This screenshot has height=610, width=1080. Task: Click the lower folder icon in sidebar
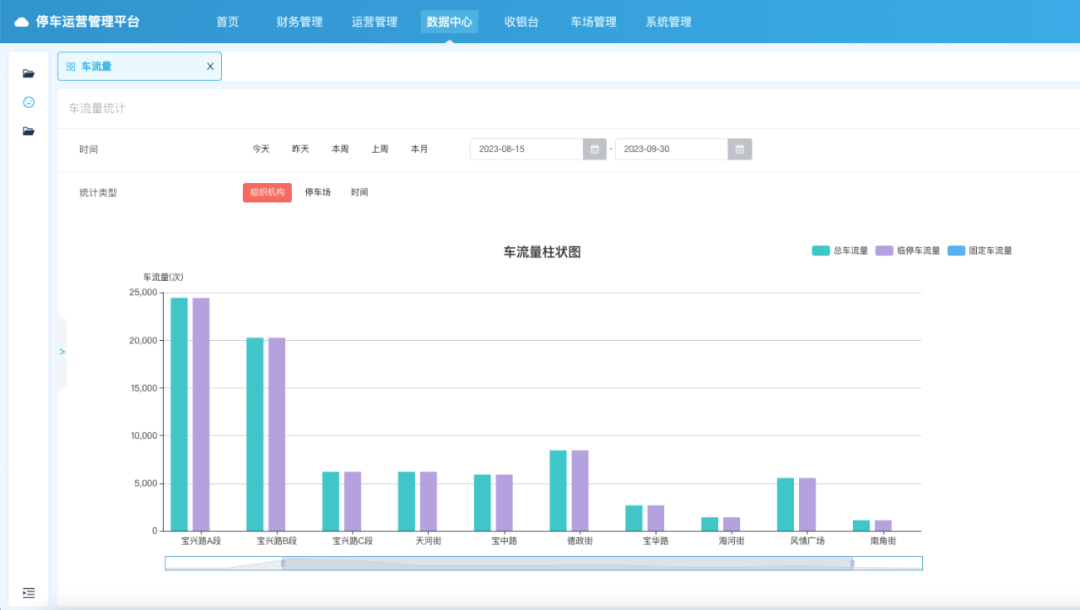[28, 131]
